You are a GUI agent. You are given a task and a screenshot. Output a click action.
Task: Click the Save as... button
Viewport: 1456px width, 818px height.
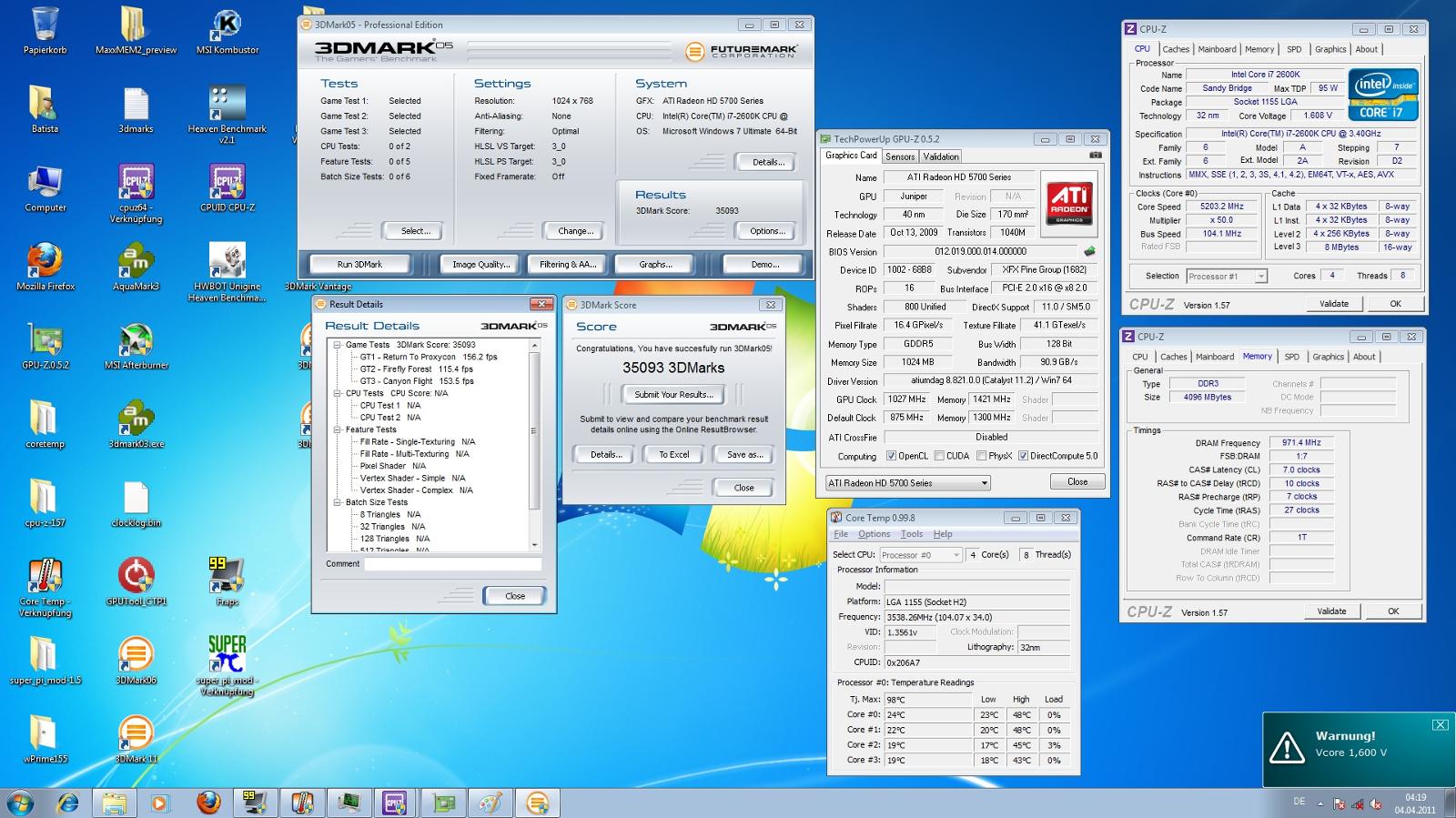tap(744, 454)
